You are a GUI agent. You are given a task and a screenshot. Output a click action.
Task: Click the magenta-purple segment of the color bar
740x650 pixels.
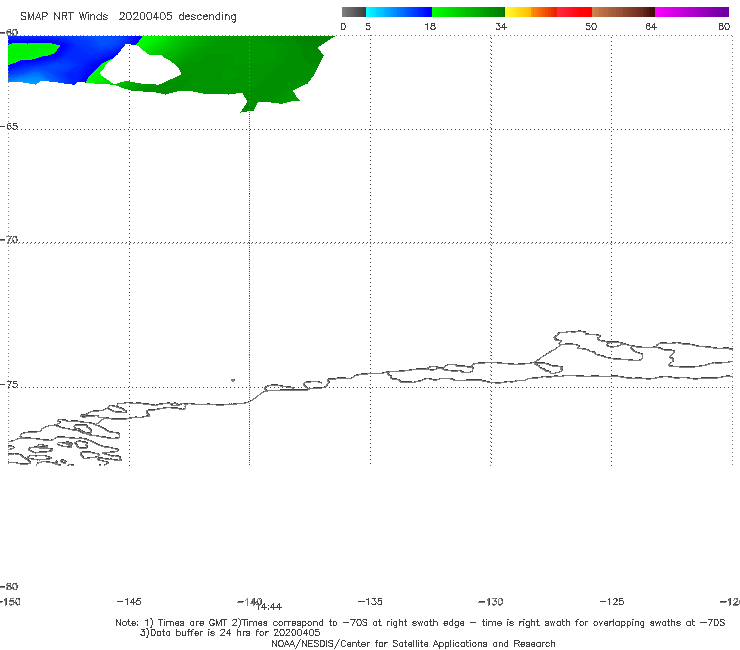pos(692,12)
